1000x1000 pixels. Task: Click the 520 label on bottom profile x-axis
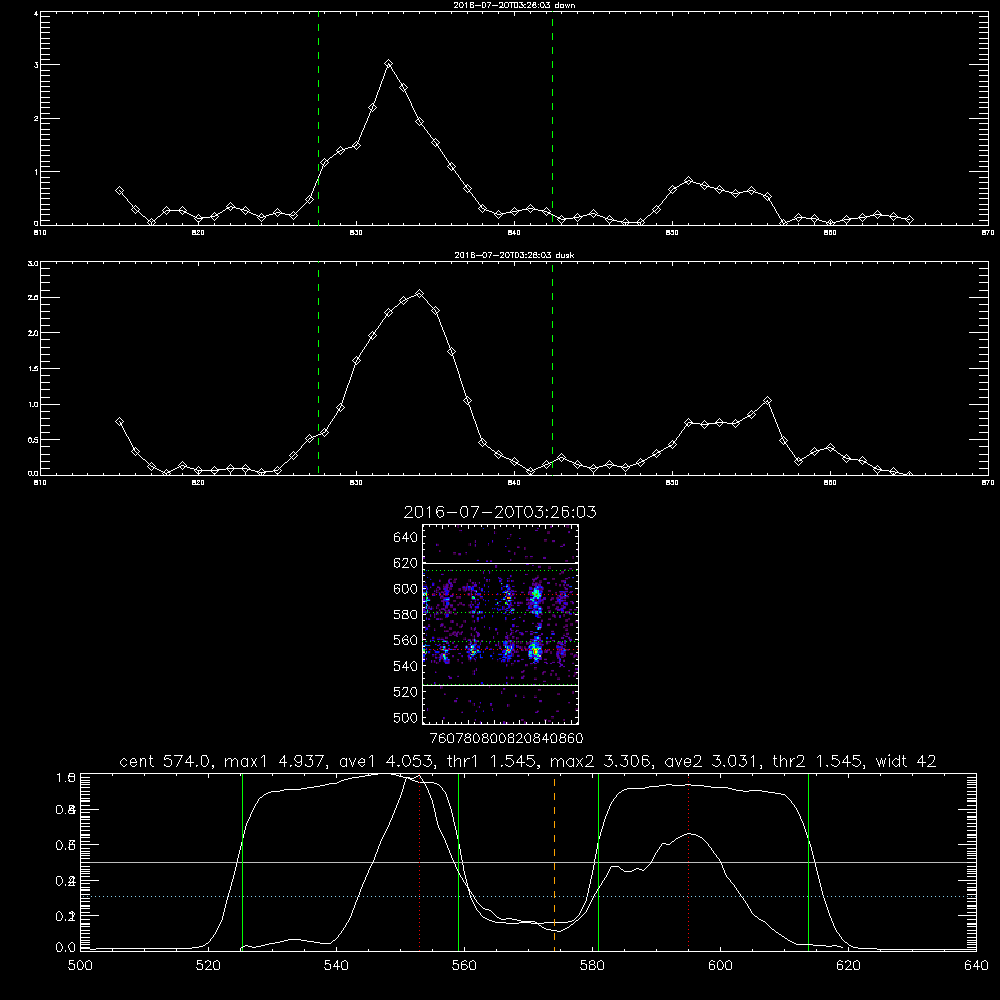208,965
